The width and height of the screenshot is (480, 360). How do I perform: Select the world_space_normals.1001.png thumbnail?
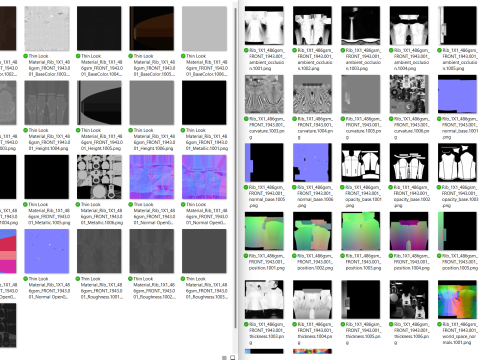point(457,300)
